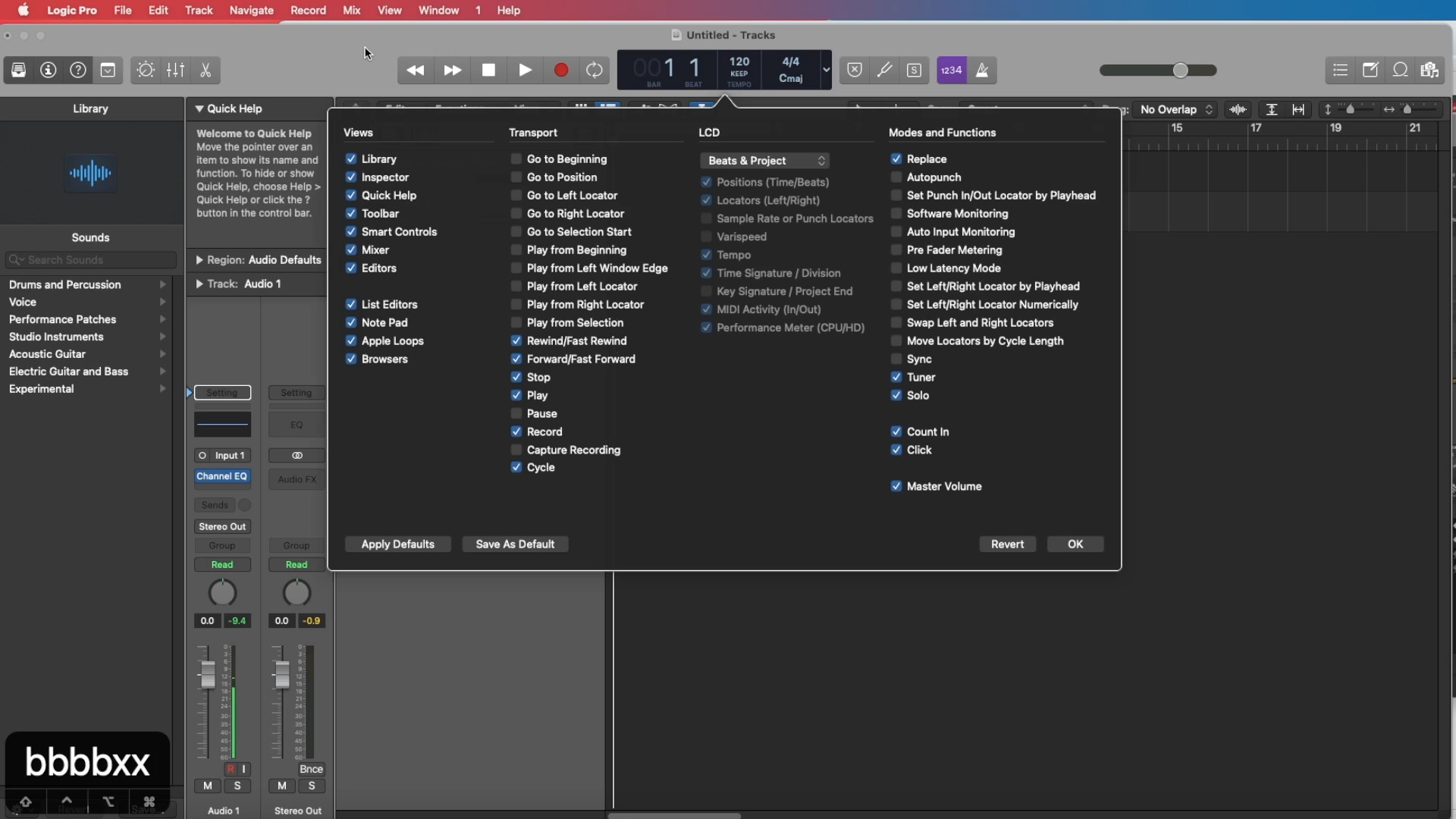Toggle the Solo S icon in control bar
The image size is (1456, 819).
pyautogui.click(x=915, y=71)
